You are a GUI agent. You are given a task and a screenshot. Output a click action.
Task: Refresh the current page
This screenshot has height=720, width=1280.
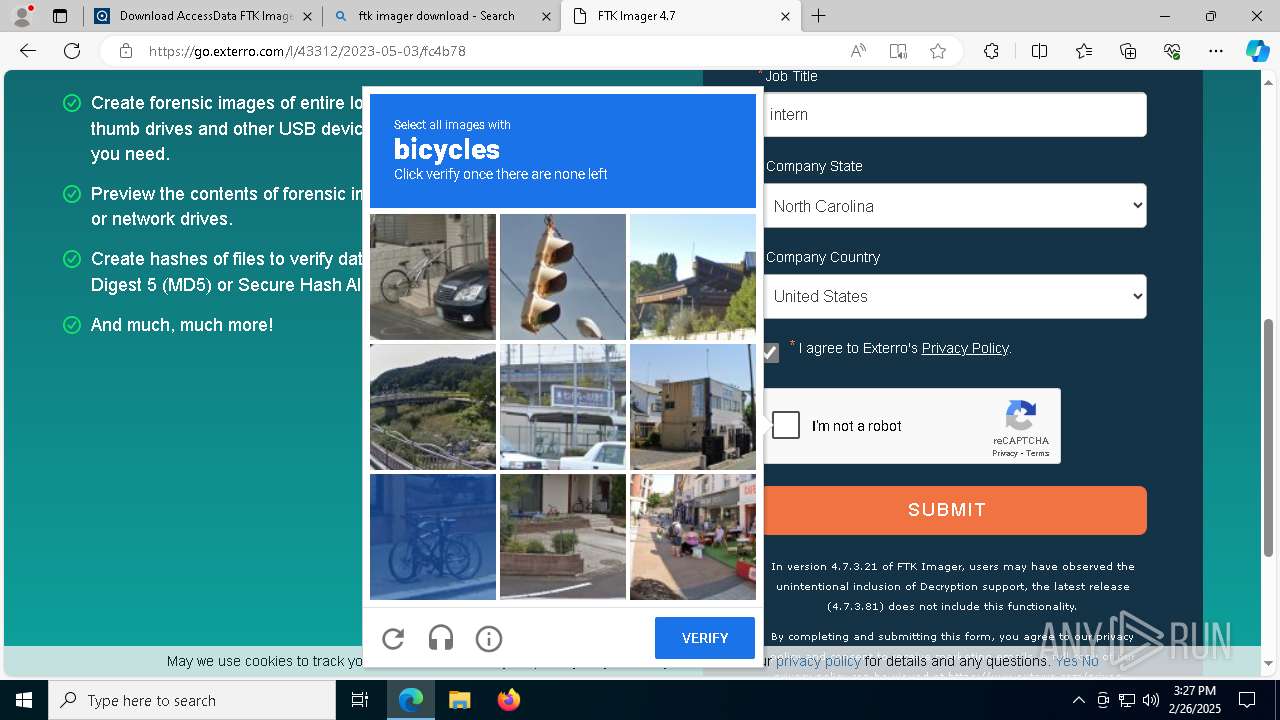(72, 51)
